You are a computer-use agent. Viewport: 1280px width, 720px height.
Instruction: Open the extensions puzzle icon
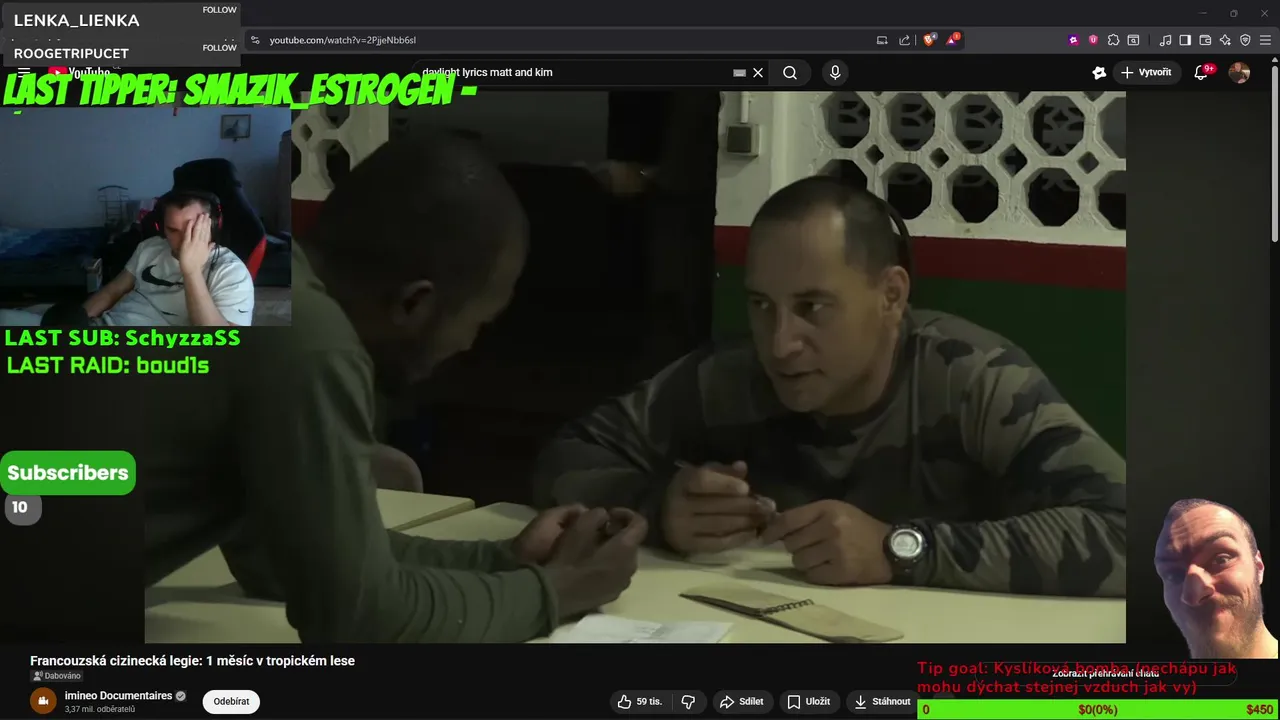[x=1113, y=40]
